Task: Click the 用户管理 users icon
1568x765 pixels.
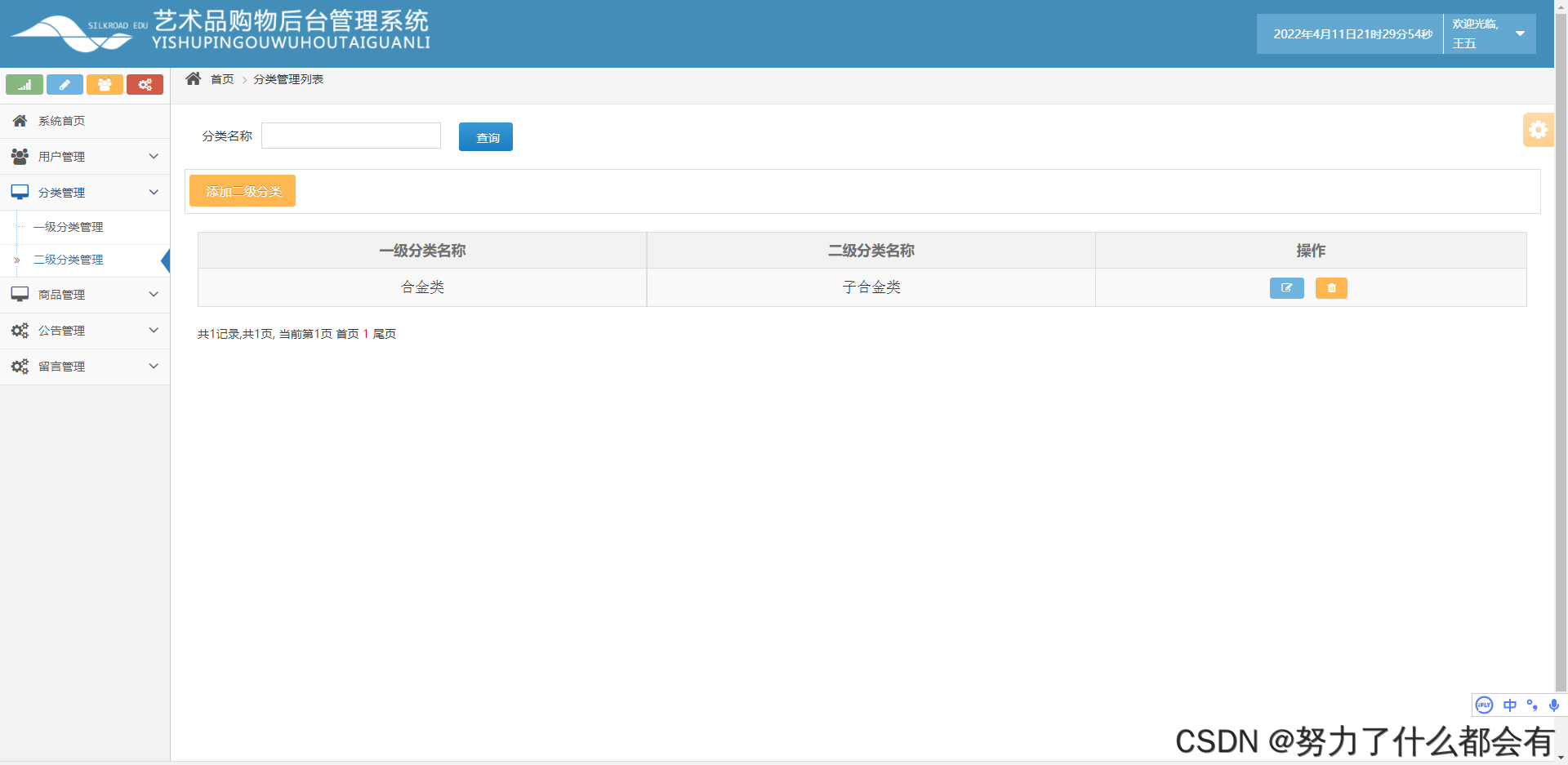Action: [x=20, y=156]
